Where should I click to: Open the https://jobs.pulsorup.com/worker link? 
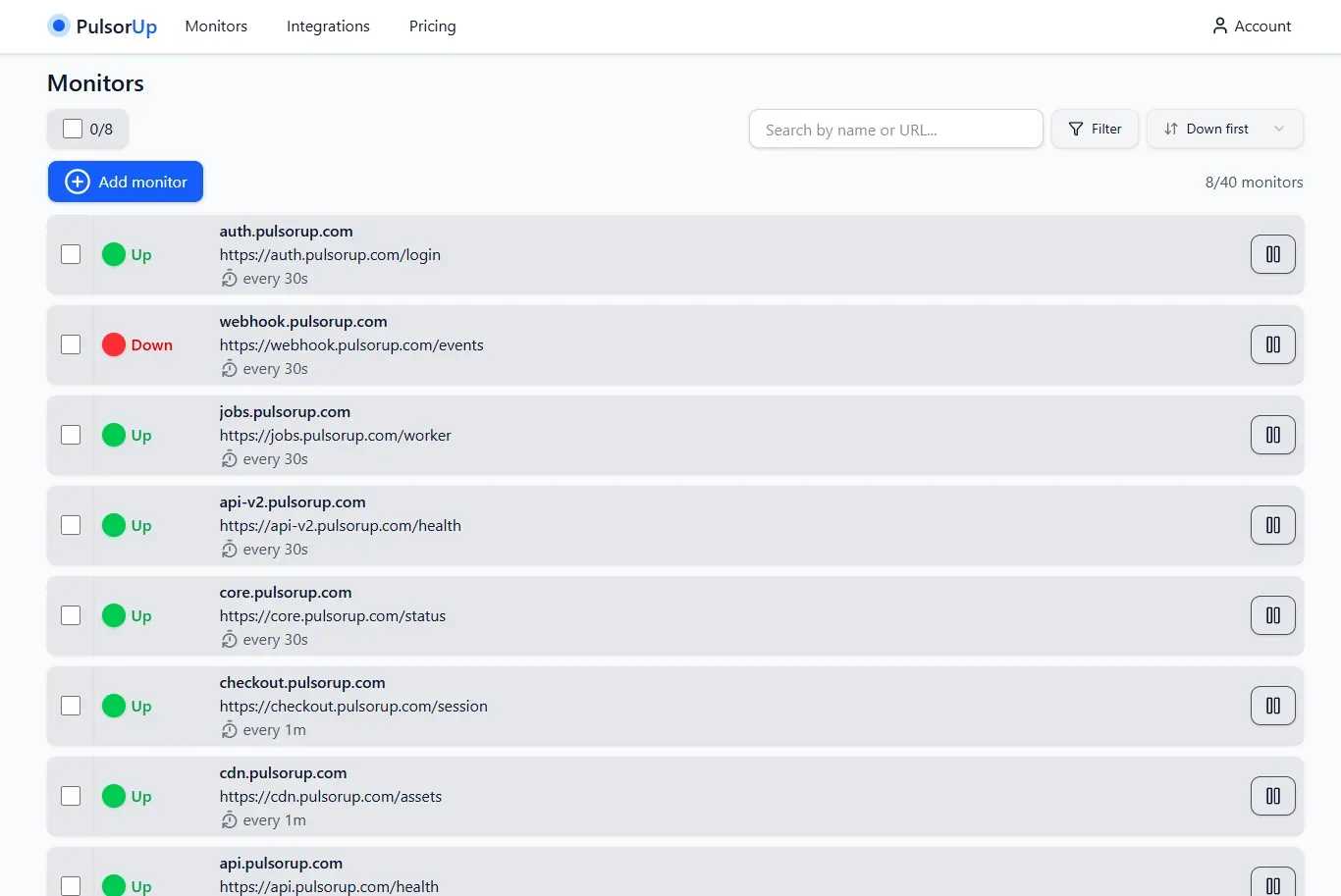point(335,435)
